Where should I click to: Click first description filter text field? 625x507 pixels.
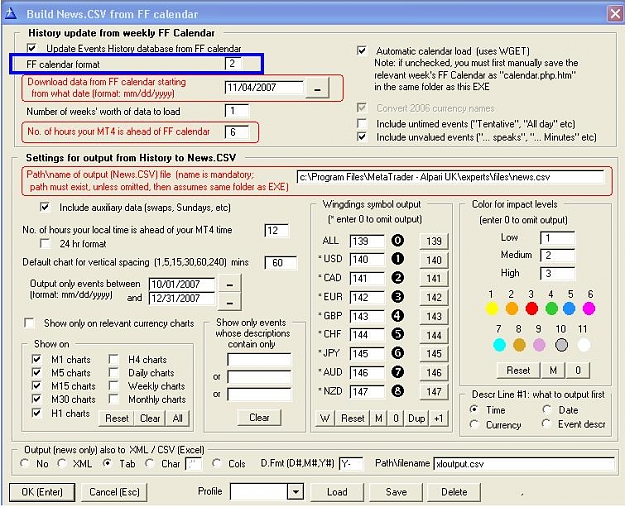(259, 360)
